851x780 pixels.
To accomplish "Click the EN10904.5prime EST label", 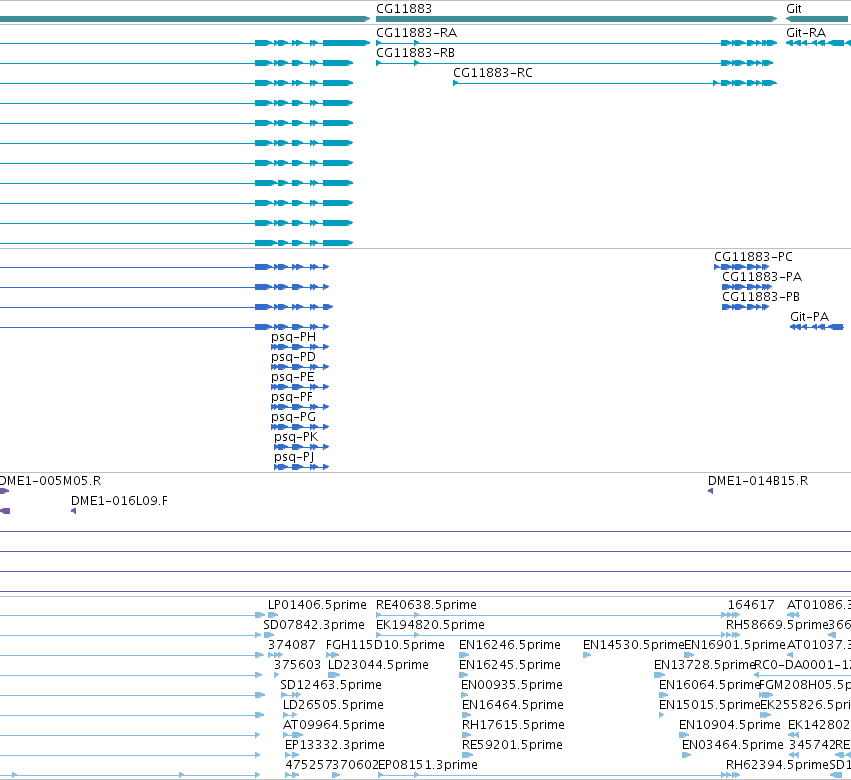I will 730,726.
